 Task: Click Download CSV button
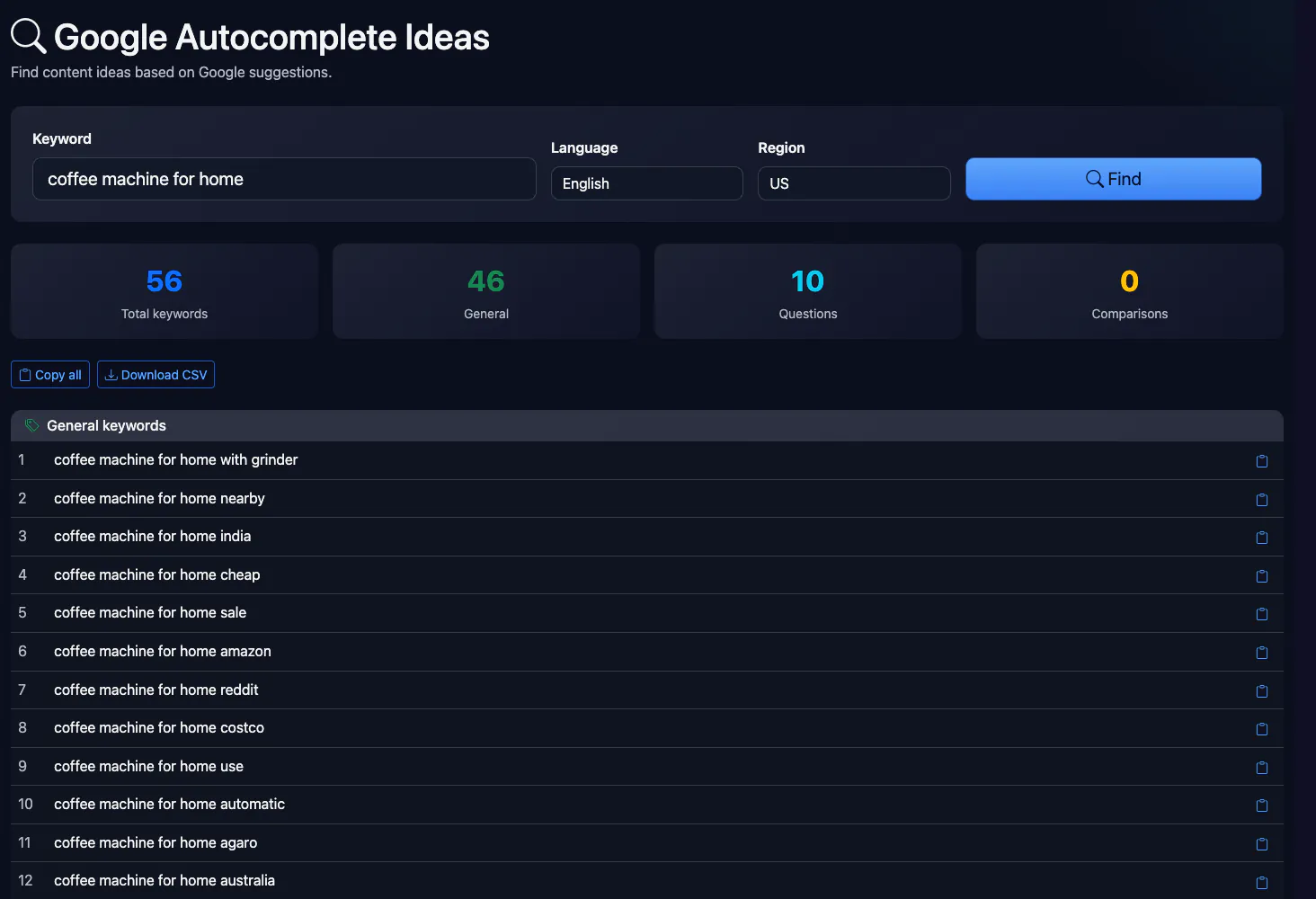point(156,375)
